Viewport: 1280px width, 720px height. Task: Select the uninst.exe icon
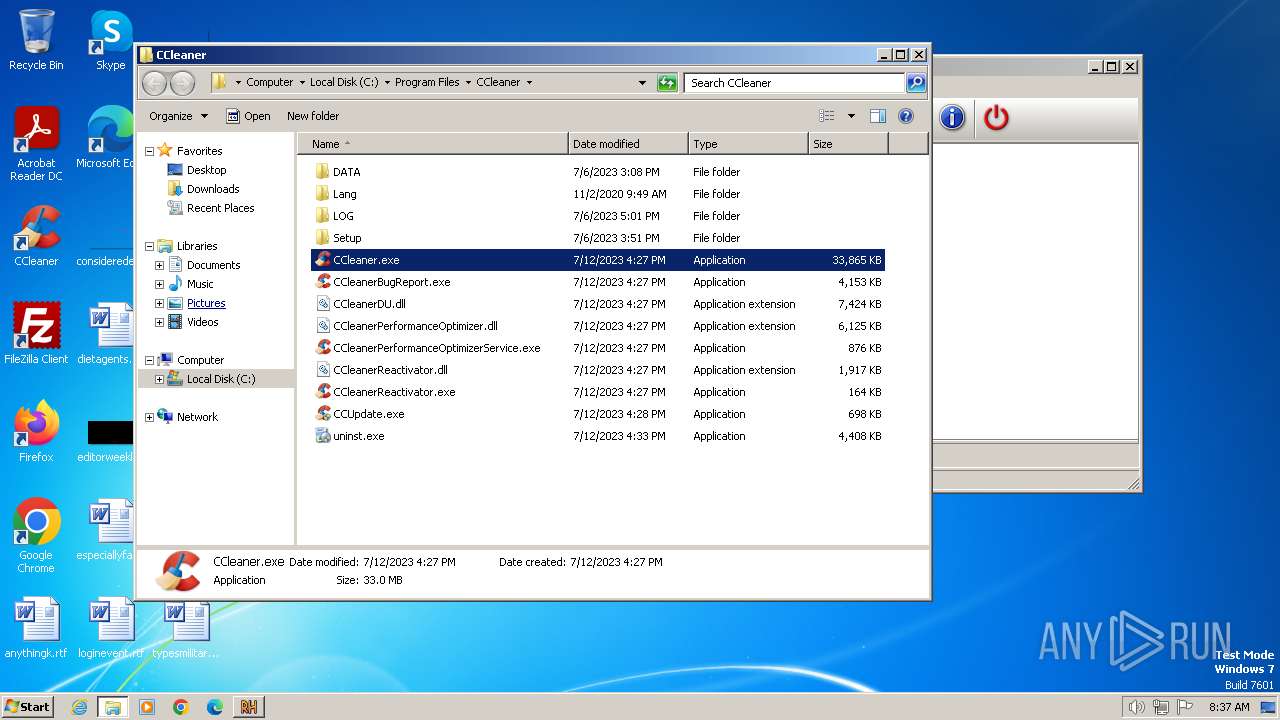(x=322, y=436)
